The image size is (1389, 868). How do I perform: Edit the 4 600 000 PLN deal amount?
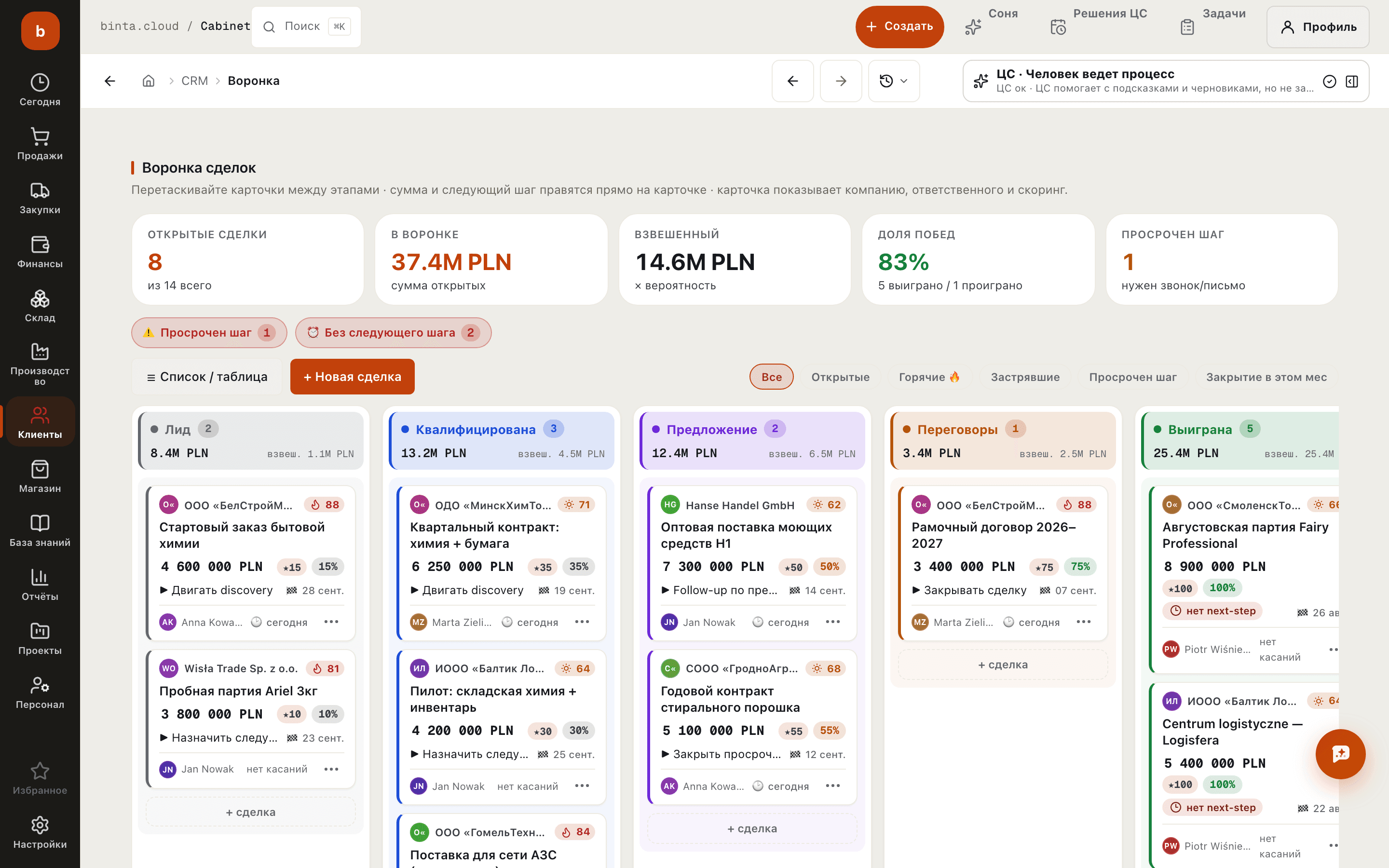[211, 567]
